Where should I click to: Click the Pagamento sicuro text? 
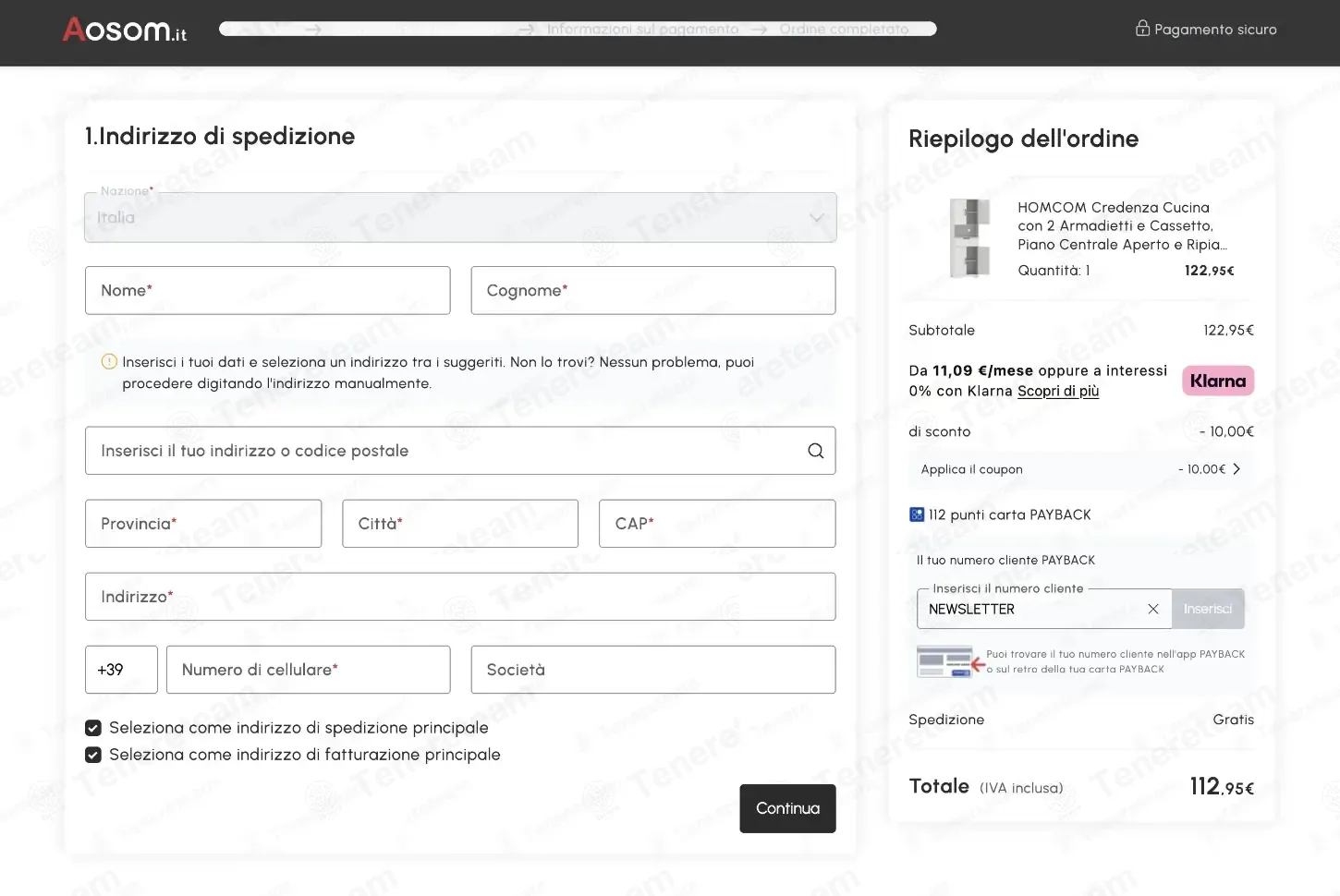1215,30
